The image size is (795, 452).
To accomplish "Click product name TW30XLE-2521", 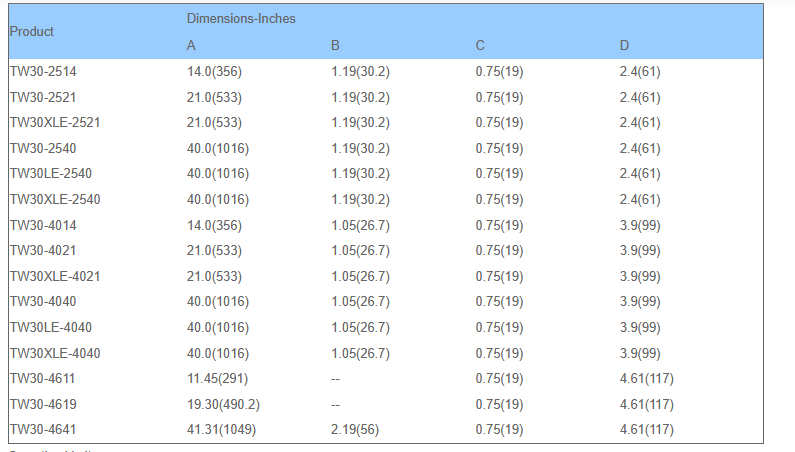I will [54, 122].
